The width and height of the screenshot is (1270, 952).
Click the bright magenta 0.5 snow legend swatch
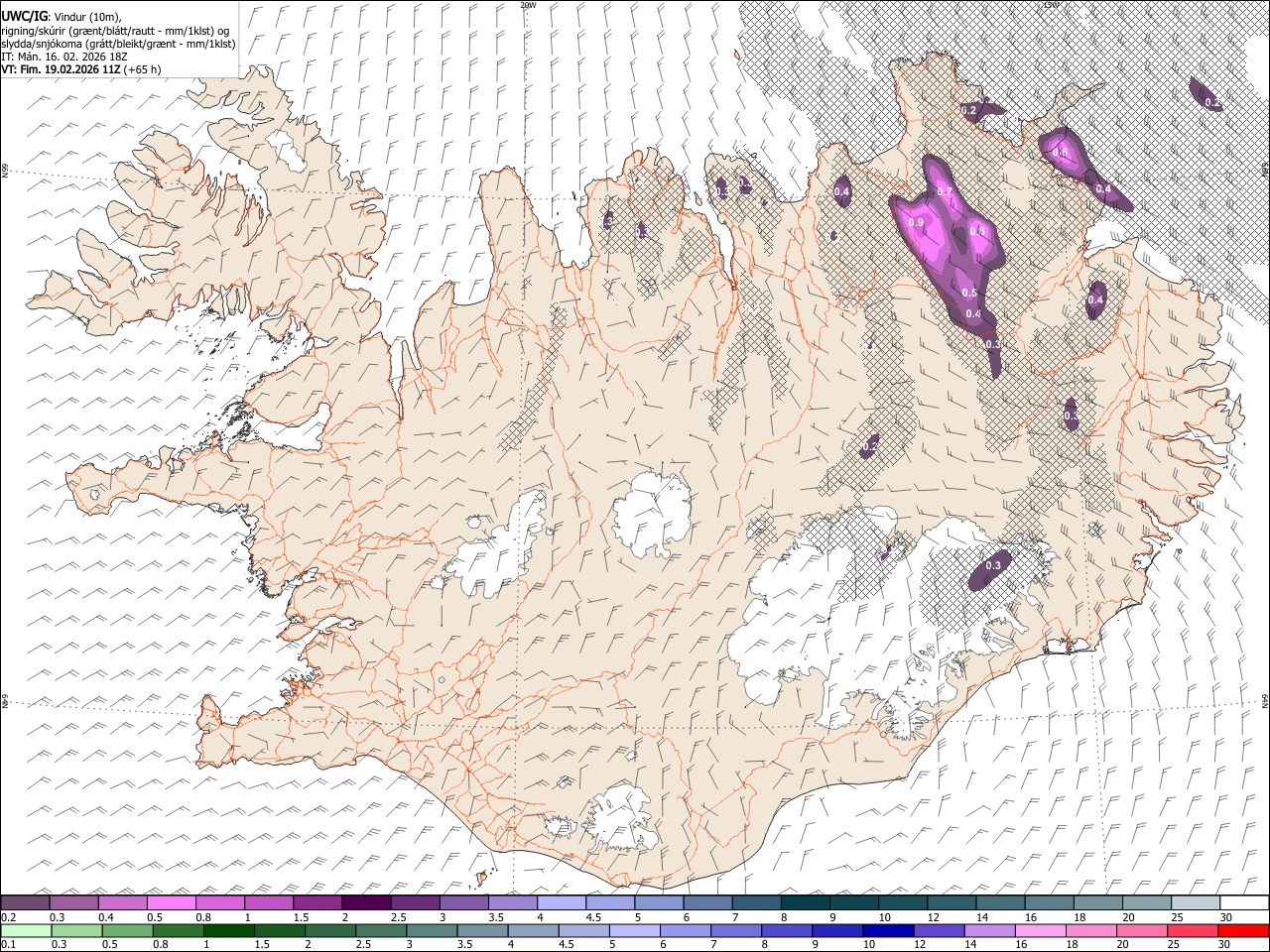click(172, 902)
